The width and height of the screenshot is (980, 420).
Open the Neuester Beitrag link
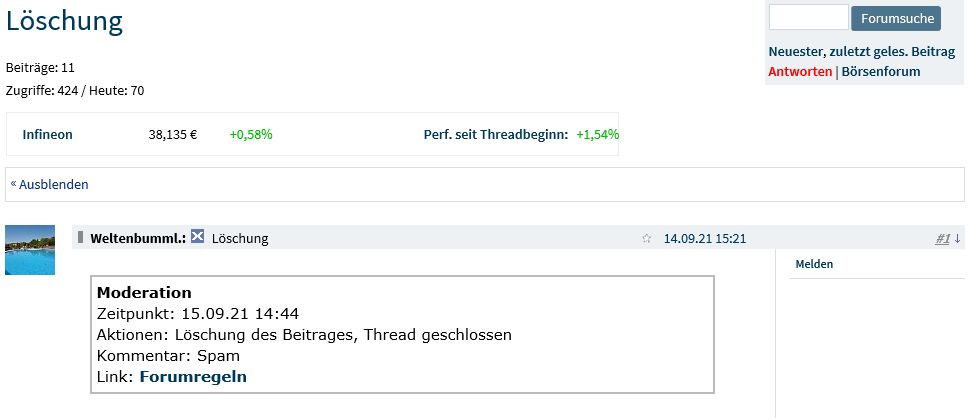[796, 52]
